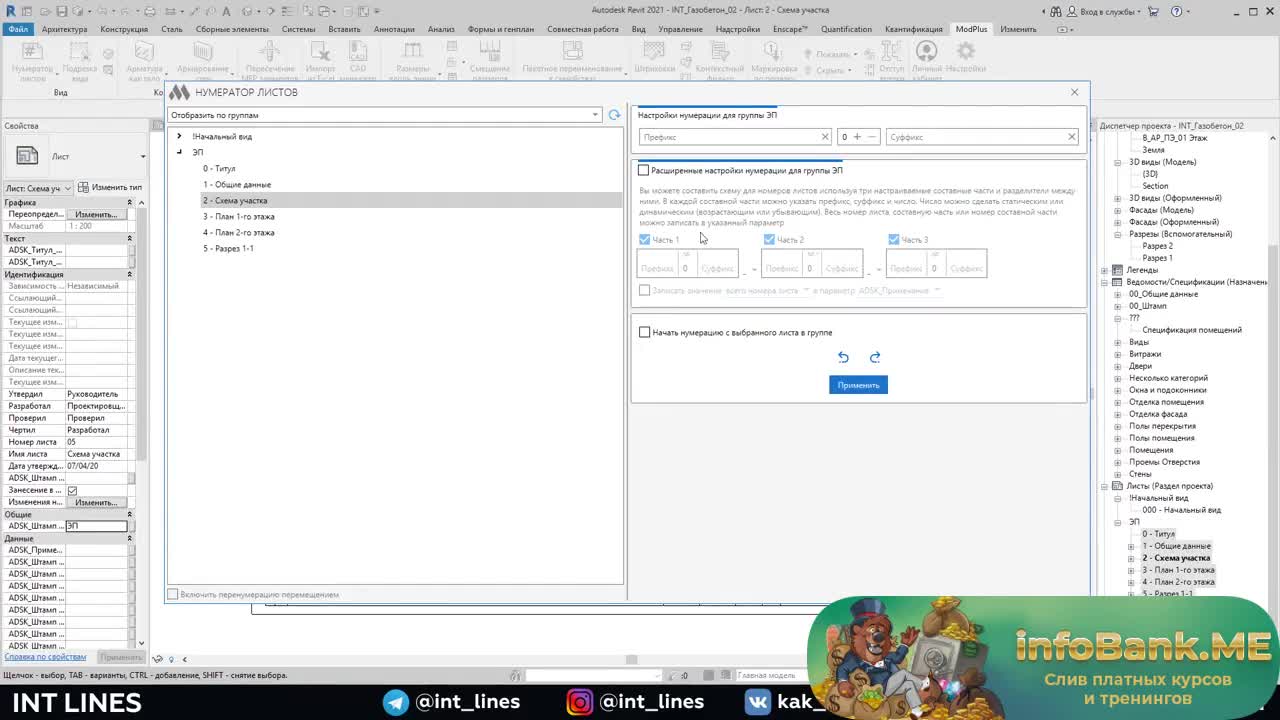Toggle the Часть 1 checkbox

coord(644,240)
